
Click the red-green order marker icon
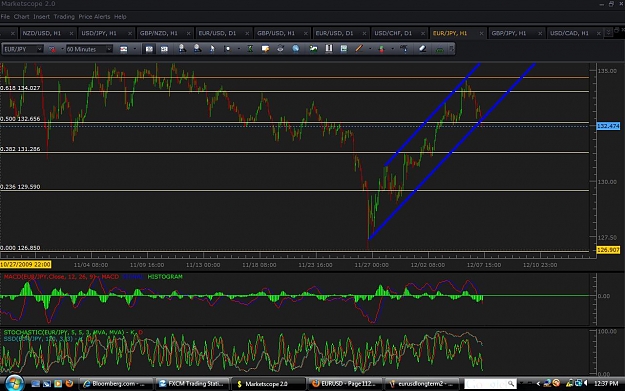pos(381,49)
